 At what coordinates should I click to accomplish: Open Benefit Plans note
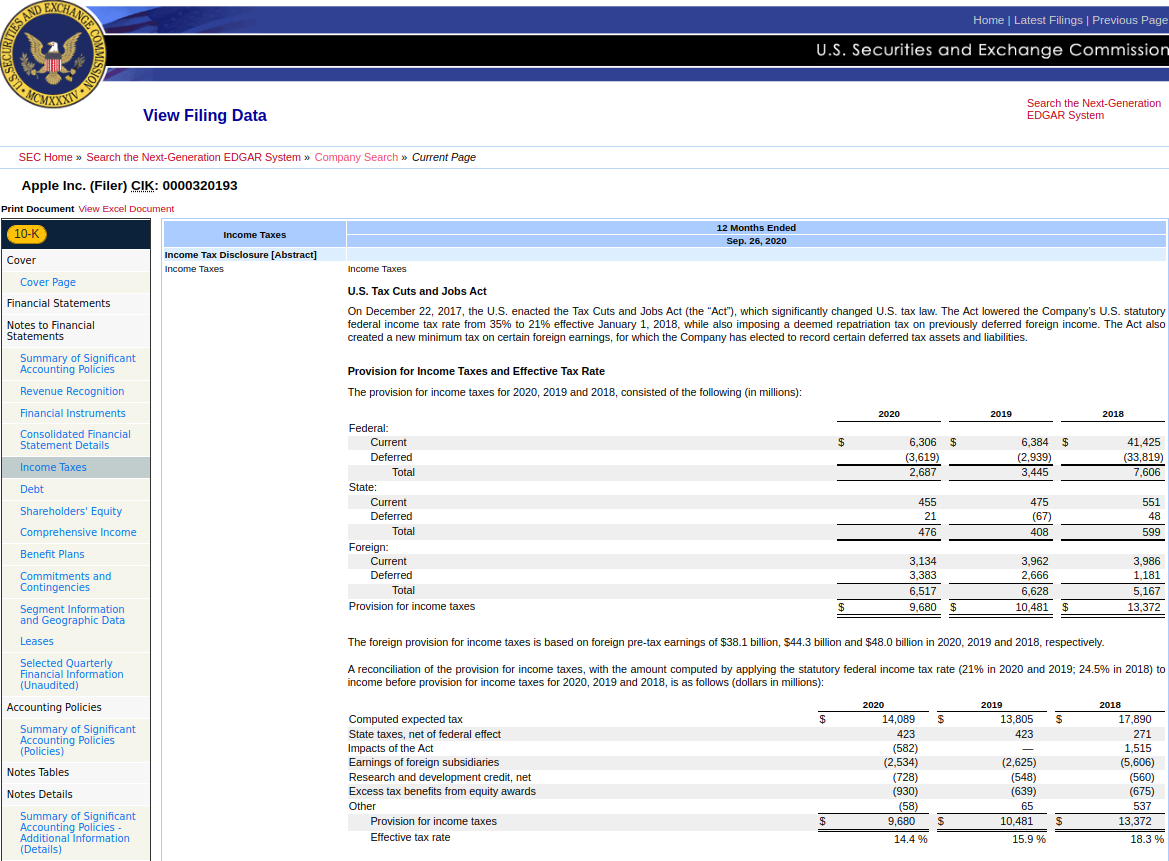(x=52, y=554)
